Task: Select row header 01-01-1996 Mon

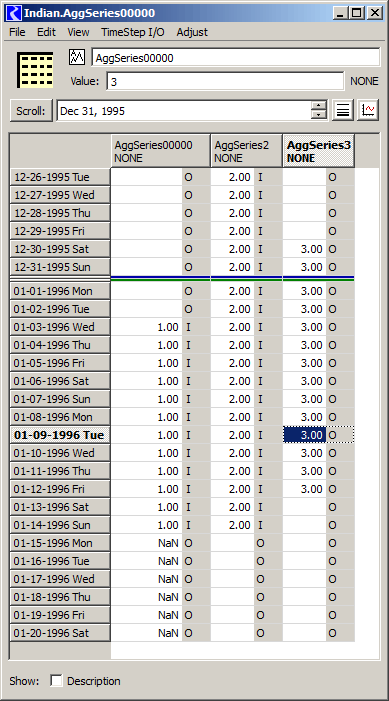Action: [60, 291]
